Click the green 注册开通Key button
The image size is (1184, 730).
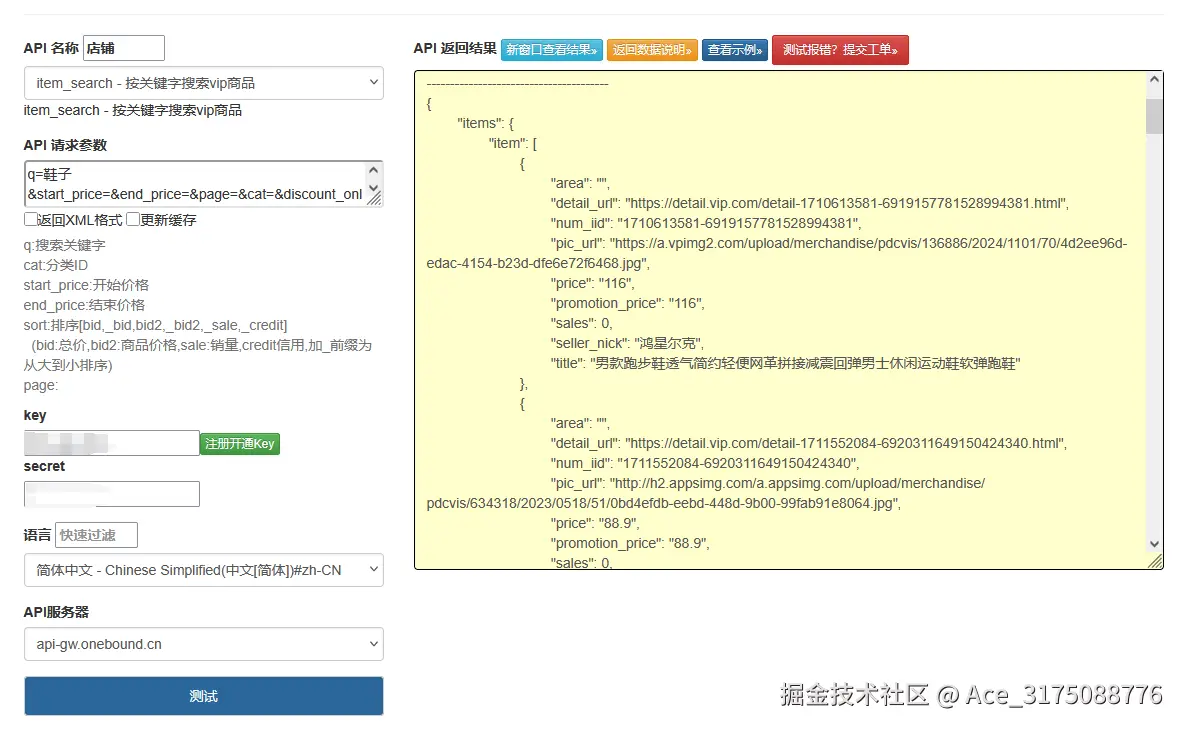[x=239, y=444]
